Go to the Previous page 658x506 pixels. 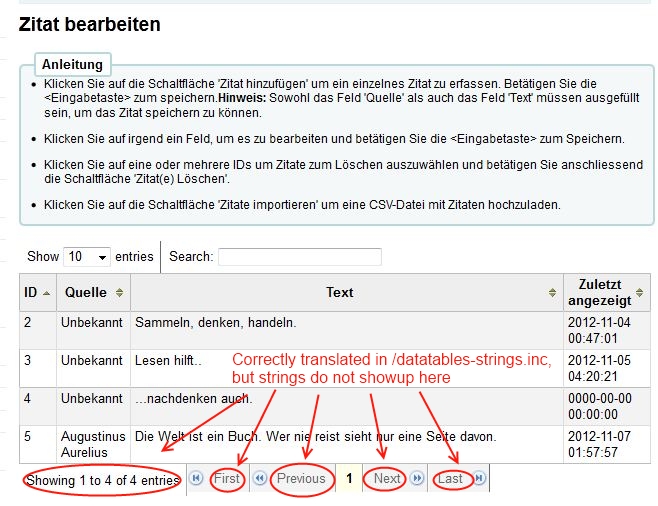point(301,479)
